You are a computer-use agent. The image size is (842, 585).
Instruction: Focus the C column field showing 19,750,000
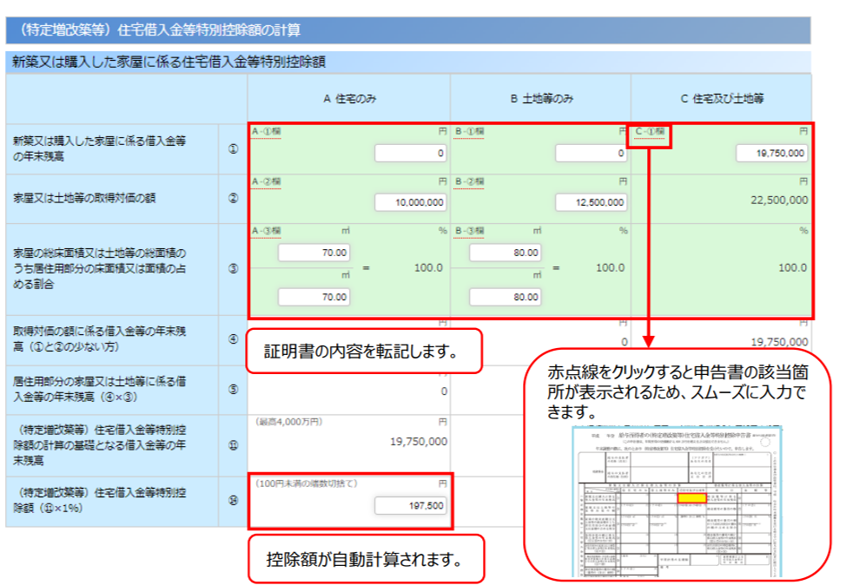point(771,153)
